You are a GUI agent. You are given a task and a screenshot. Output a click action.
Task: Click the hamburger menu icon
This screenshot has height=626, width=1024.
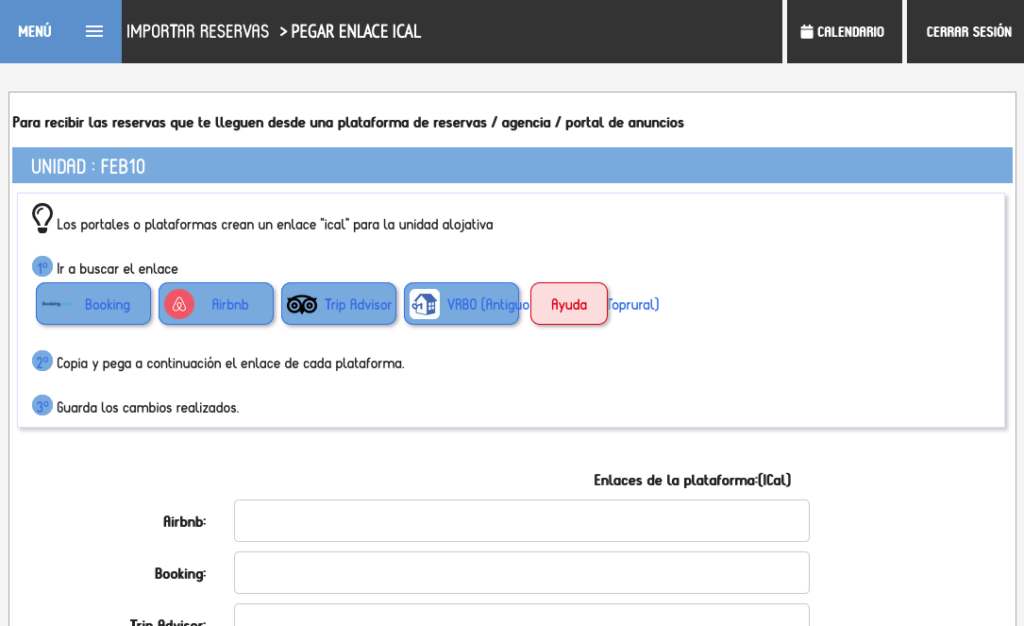pyautogui.click(x=94, y=31)
